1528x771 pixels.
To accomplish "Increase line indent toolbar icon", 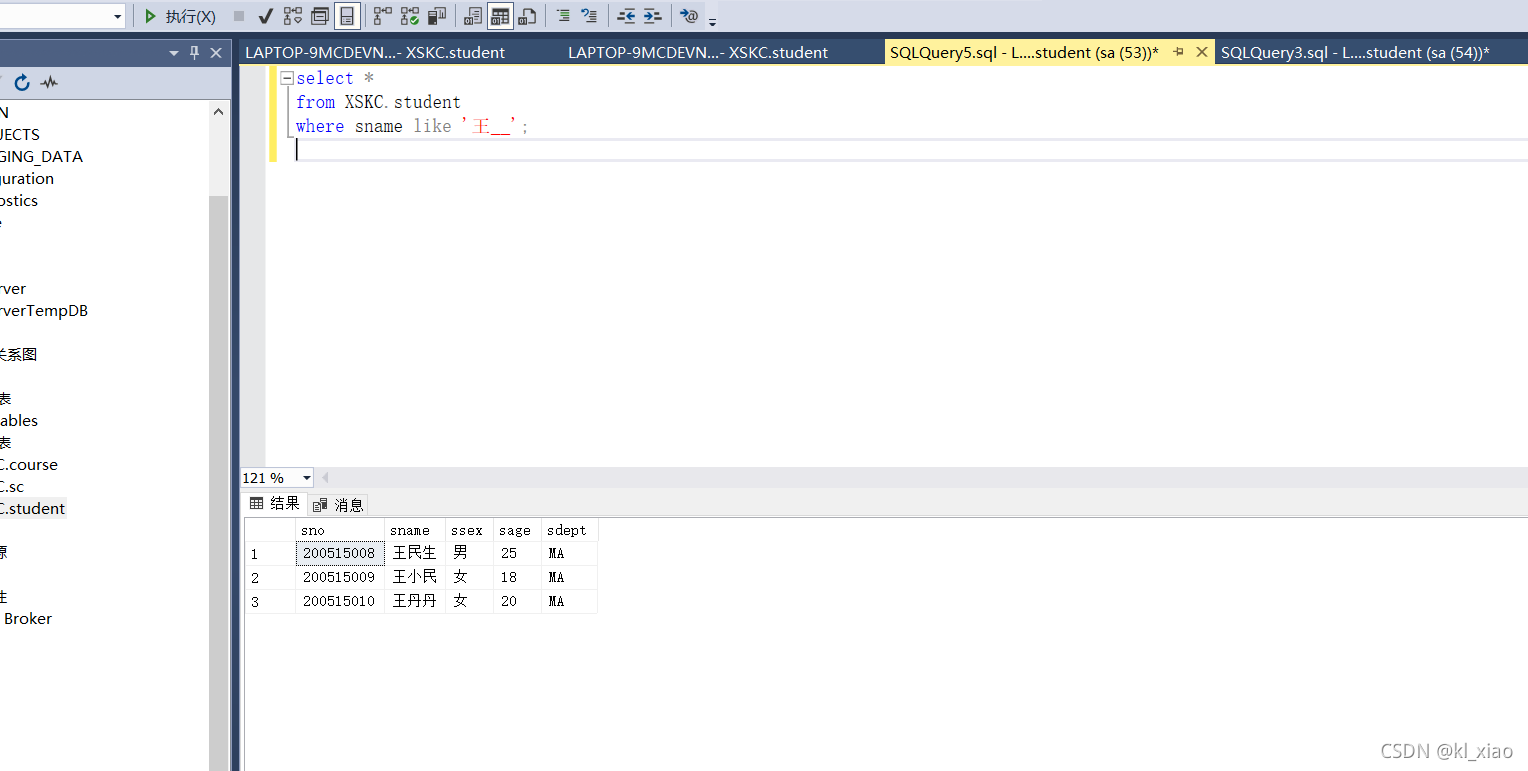I will tap(652, 16).
